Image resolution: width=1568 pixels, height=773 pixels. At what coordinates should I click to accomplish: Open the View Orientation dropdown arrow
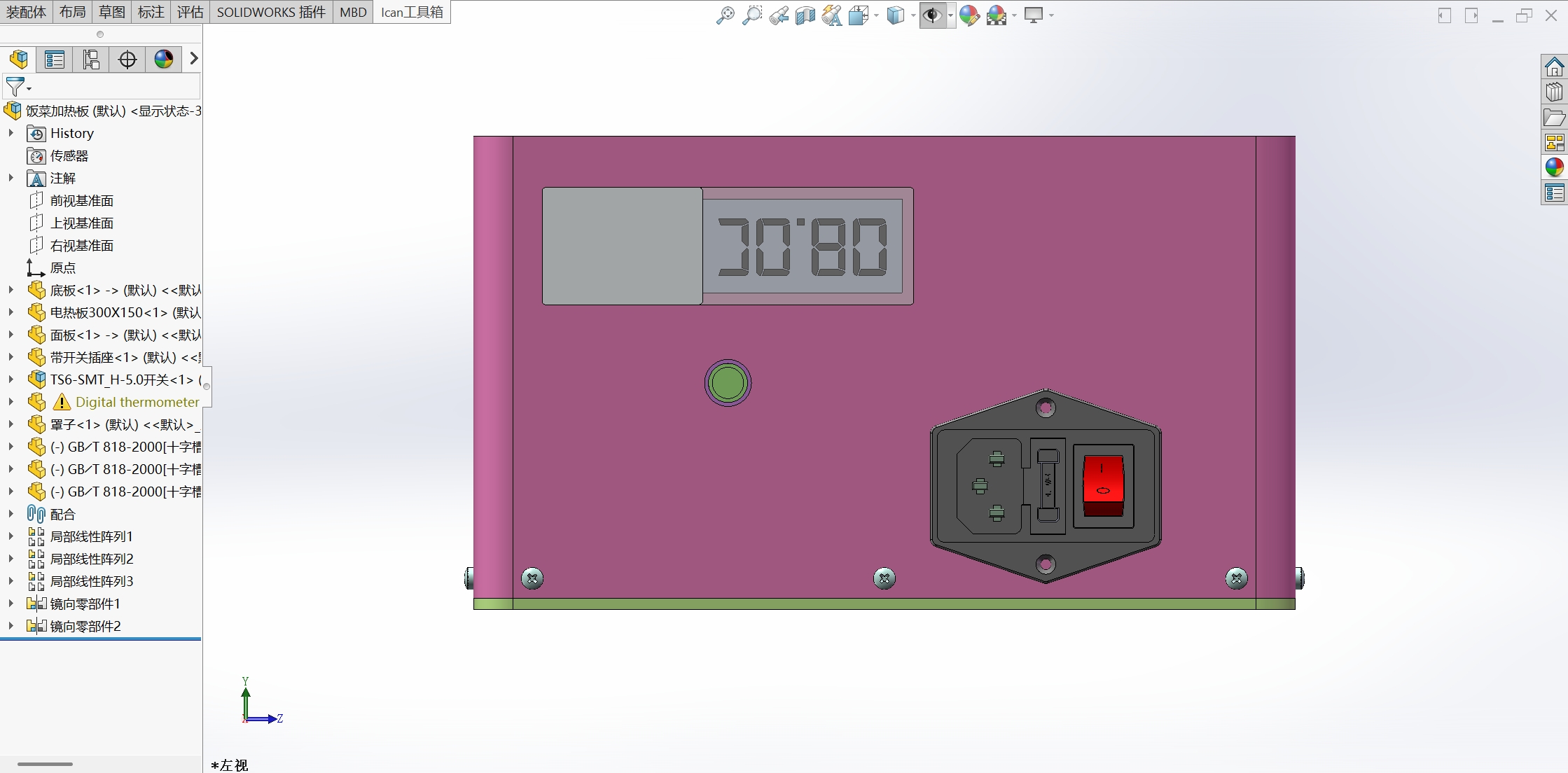click(876, 15)
